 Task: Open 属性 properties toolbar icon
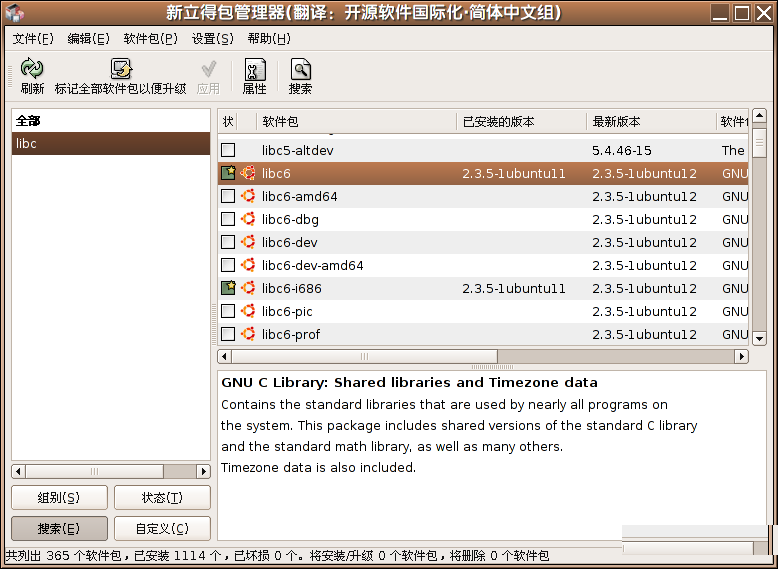255,69
